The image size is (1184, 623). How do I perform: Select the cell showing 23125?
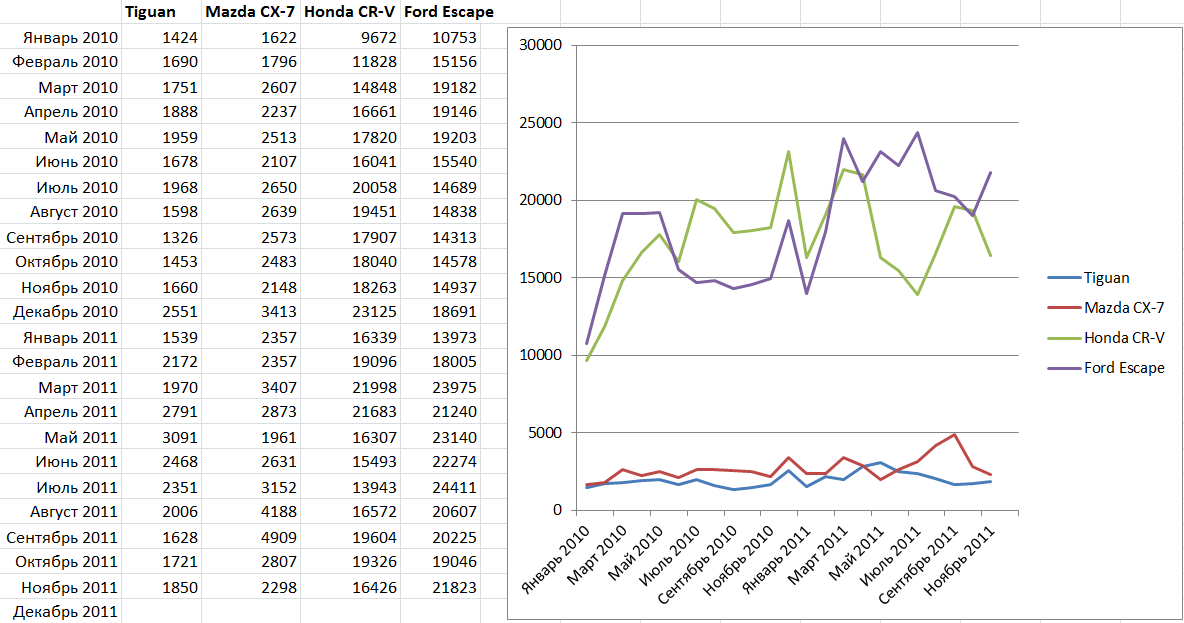pos(350,312)
